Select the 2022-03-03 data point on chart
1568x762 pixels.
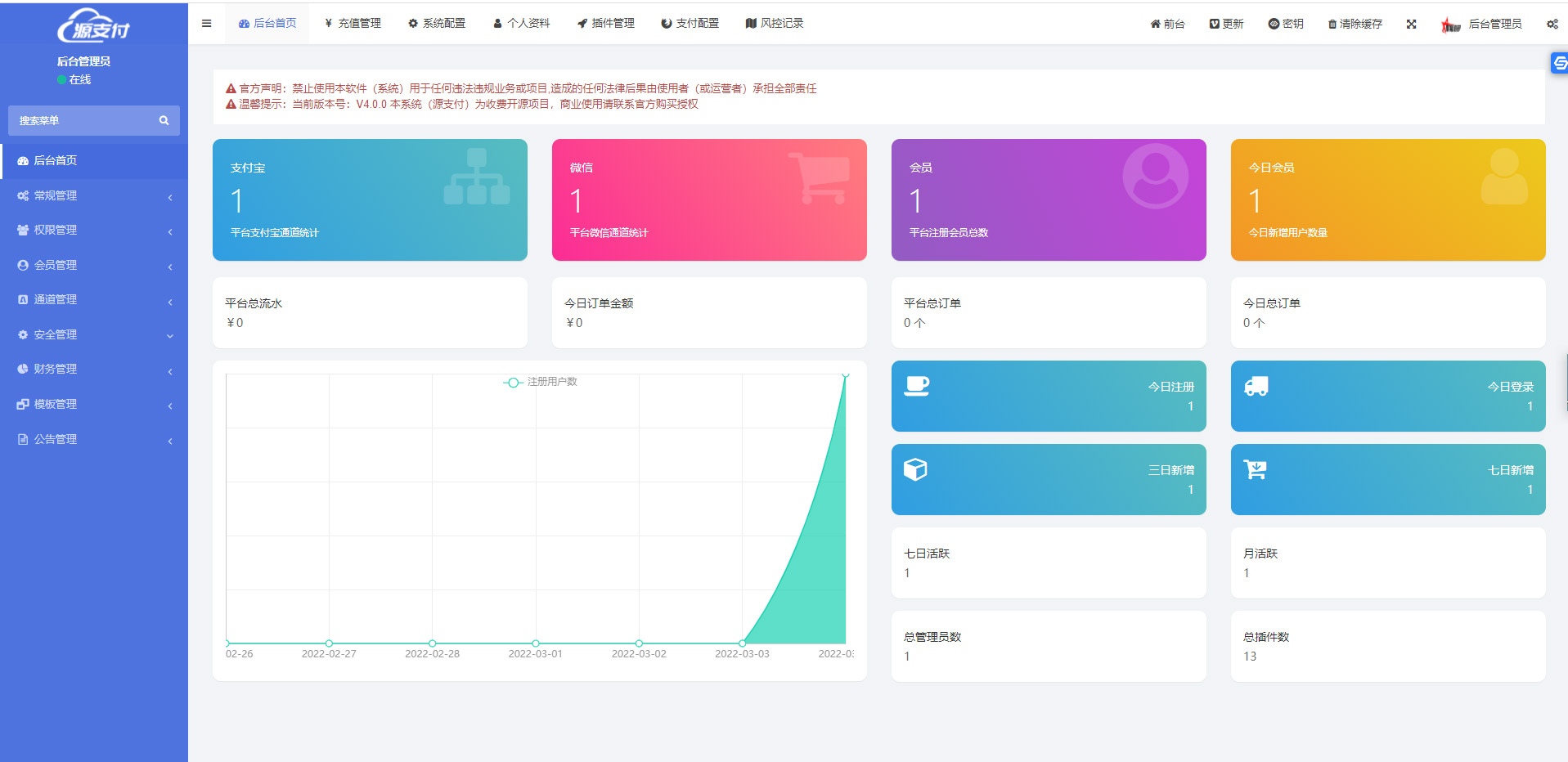742,643
